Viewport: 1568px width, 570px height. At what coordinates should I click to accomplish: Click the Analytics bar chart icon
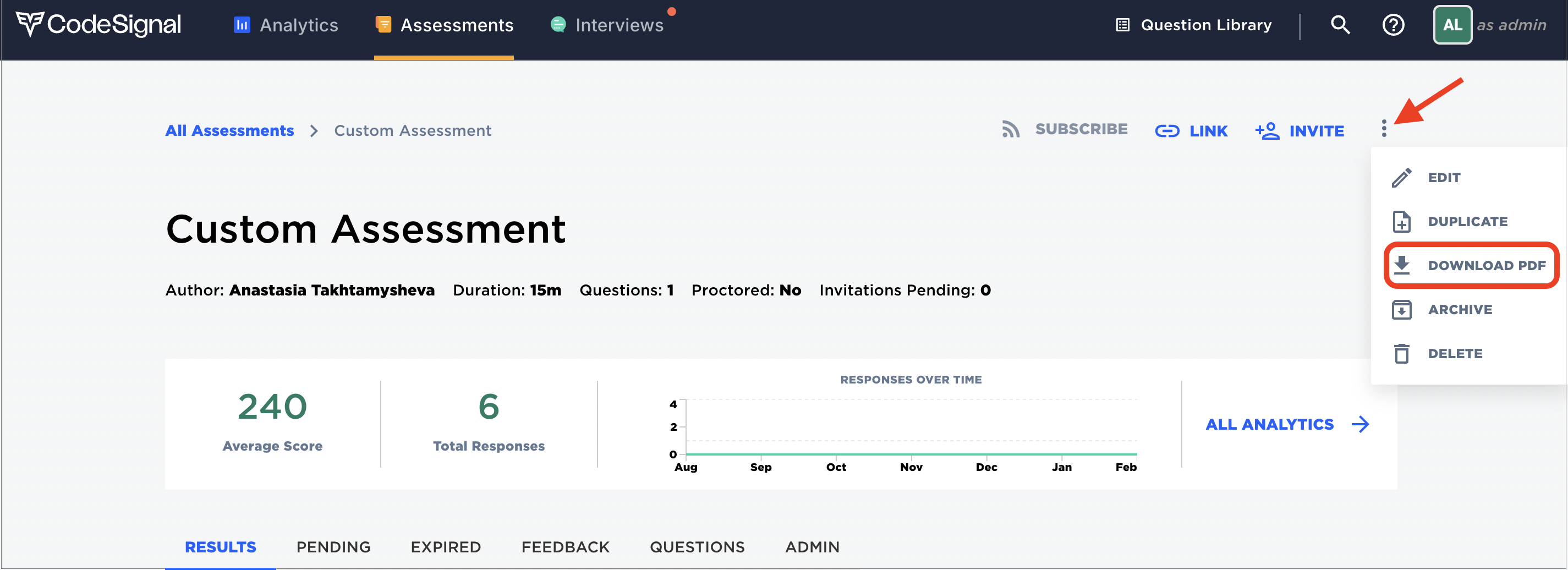point(242,25)
